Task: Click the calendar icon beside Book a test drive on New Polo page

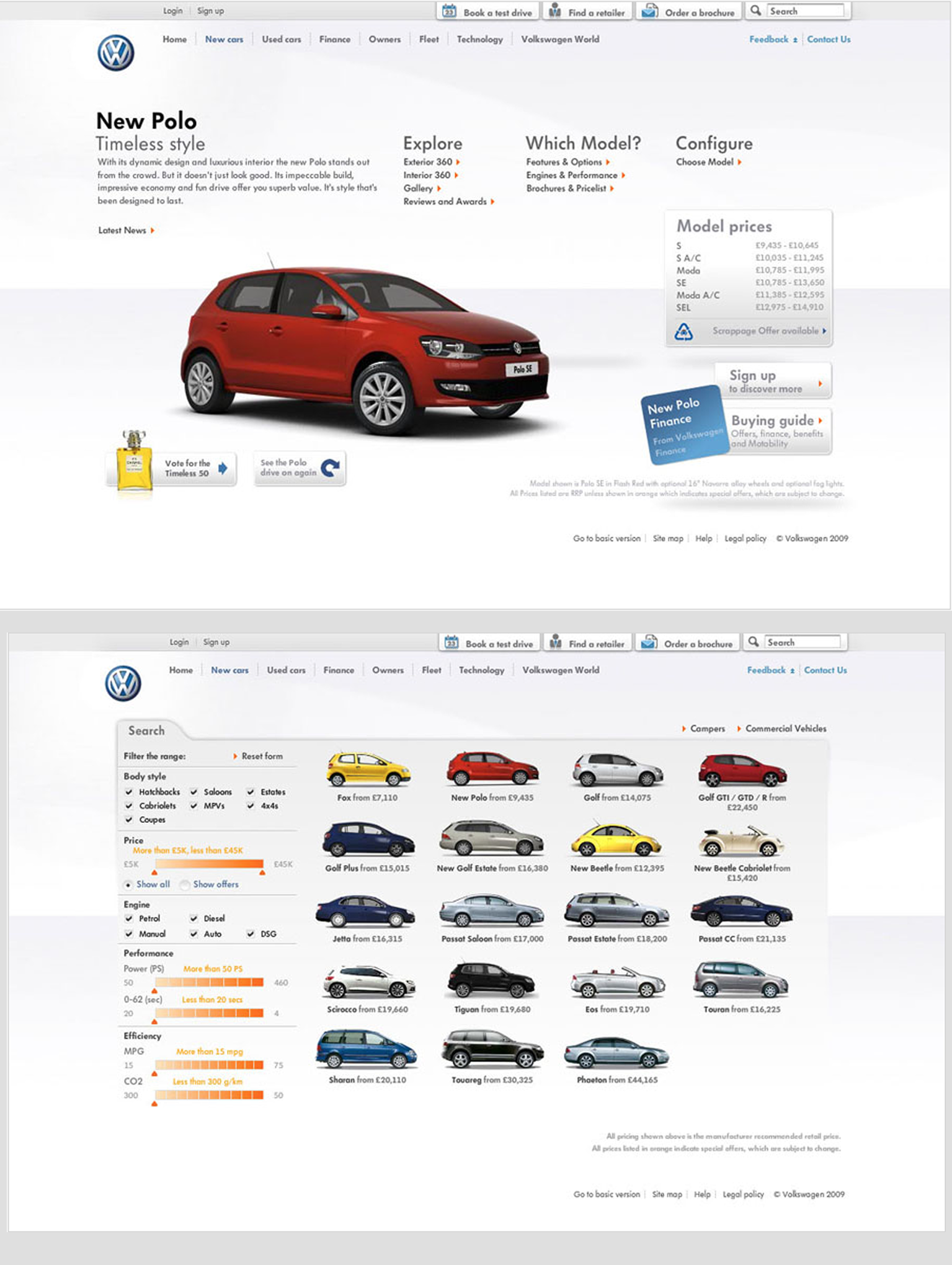Action: pos(450,11)
